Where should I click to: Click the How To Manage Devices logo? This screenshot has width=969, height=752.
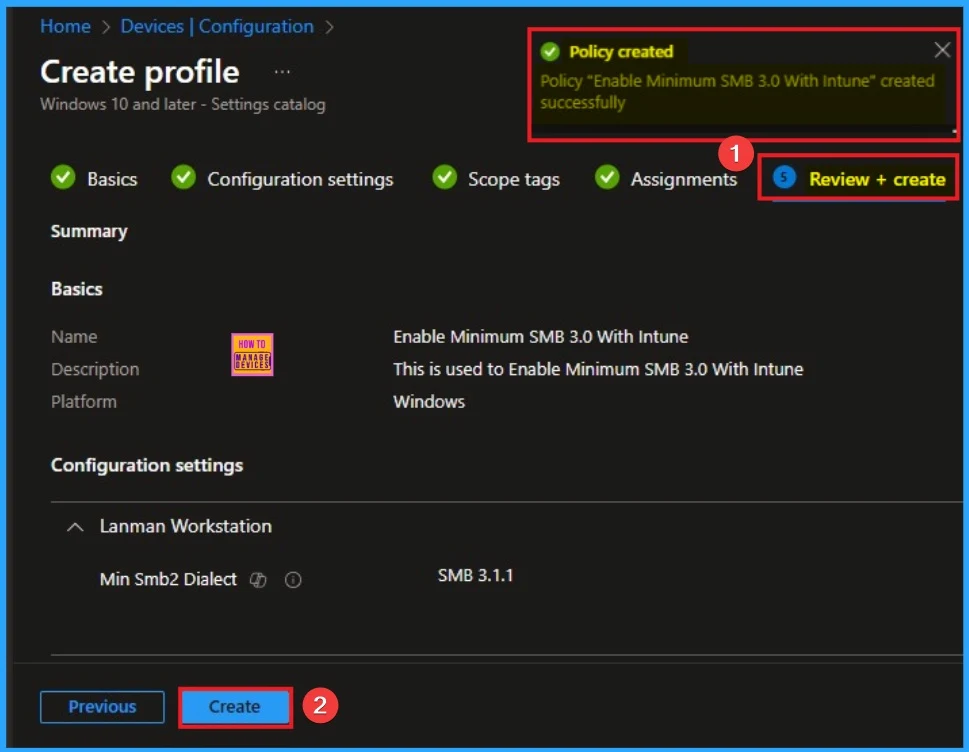pos(252,354)
